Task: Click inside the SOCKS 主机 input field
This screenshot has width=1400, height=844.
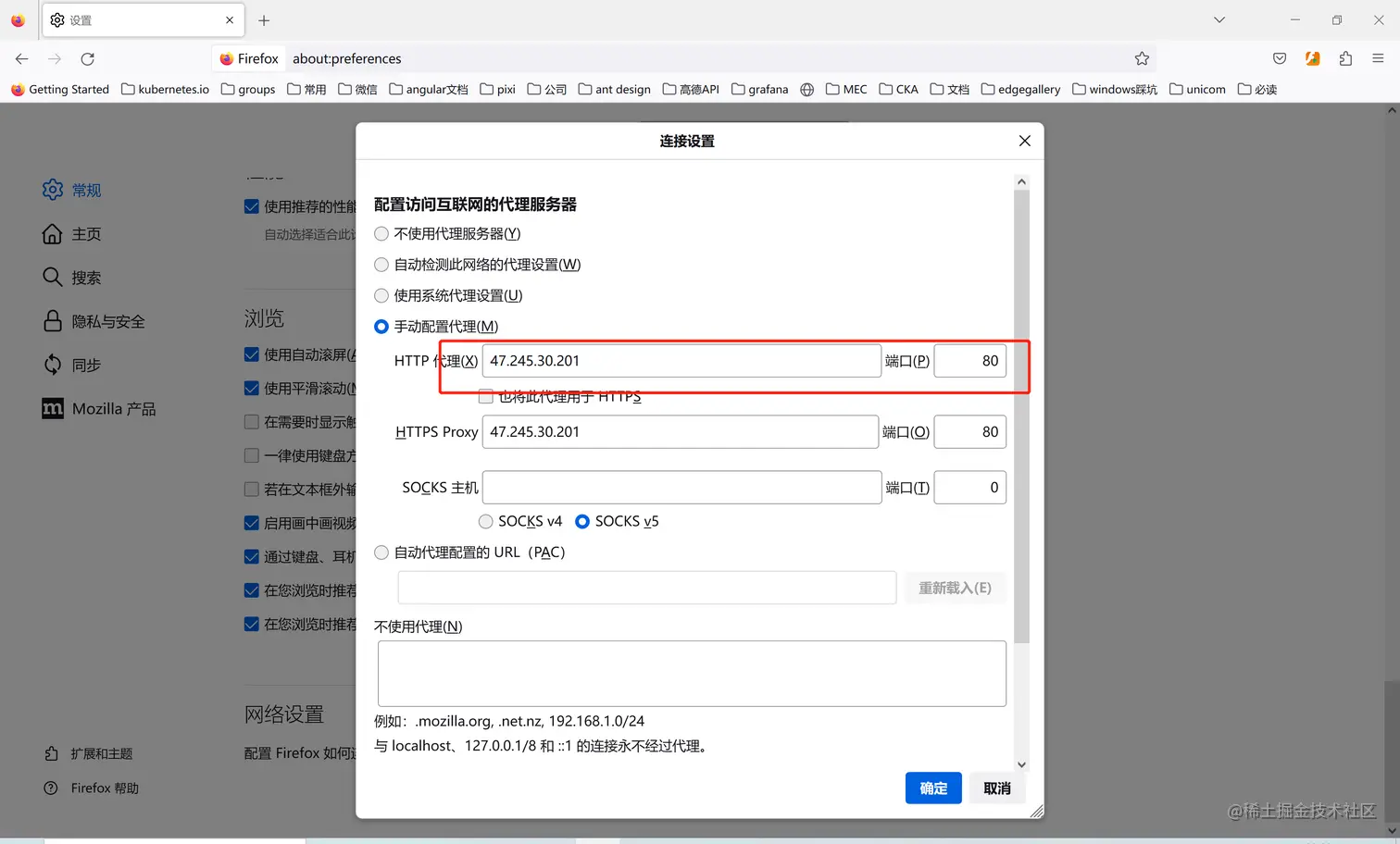Action: coord(681,487)
